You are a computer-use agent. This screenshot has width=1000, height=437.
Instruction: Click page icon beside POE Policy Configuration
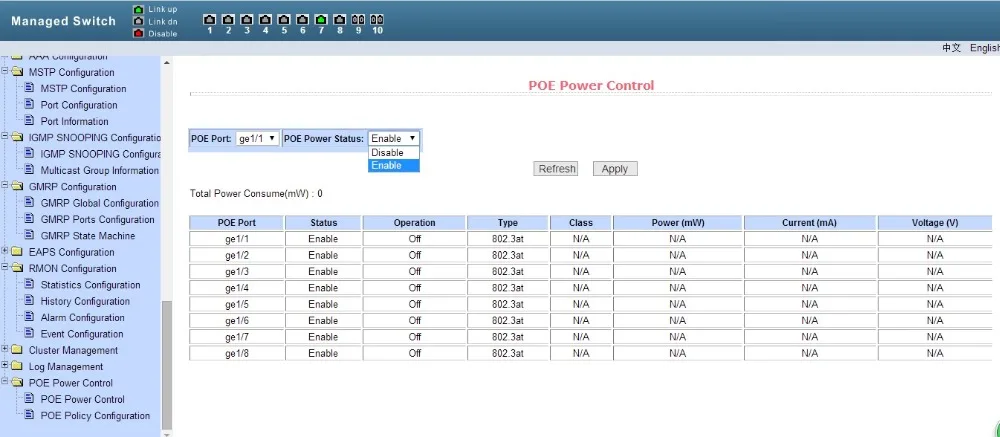(x=29, y=415)
